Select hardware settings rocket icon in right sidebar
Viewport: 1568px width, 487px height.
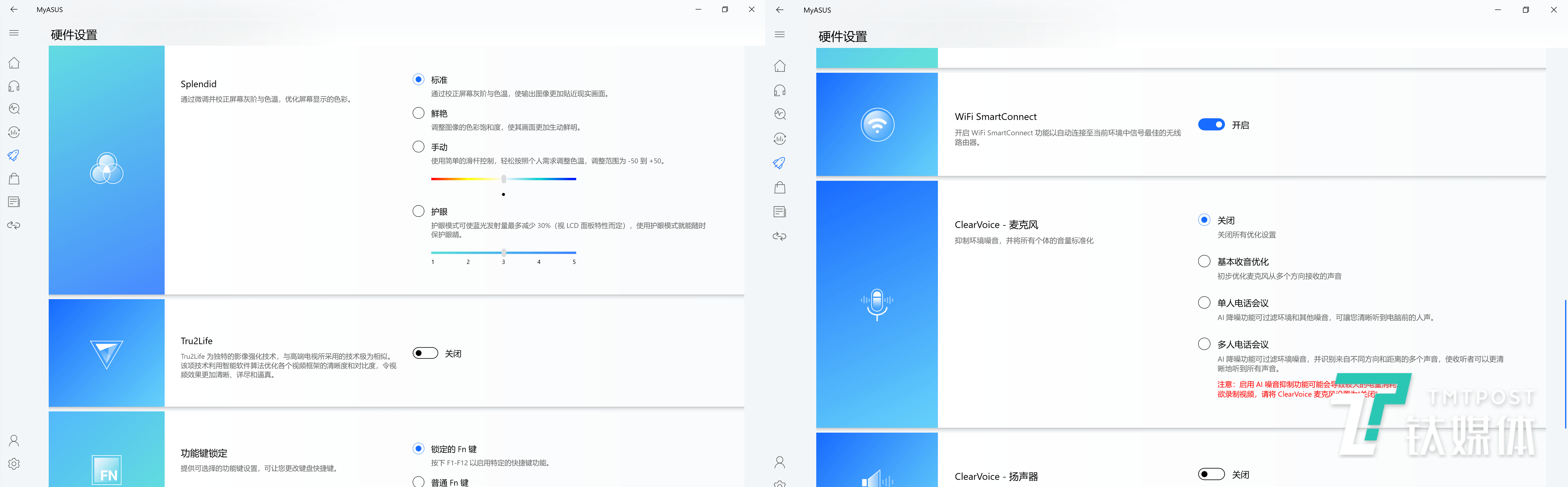coord(780,163)
